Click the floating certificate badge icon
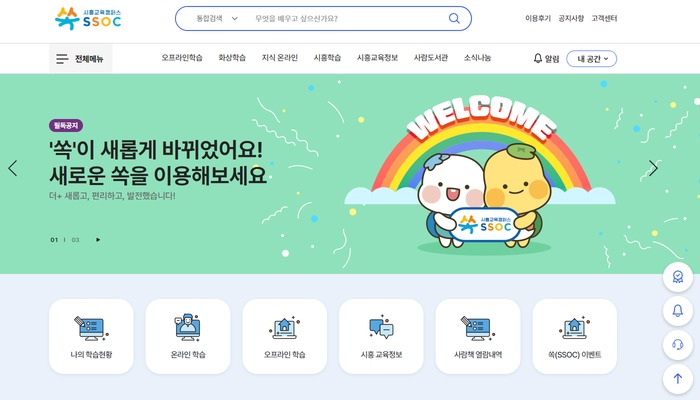Viewport: 700px width, 400px height. [678, 277]
